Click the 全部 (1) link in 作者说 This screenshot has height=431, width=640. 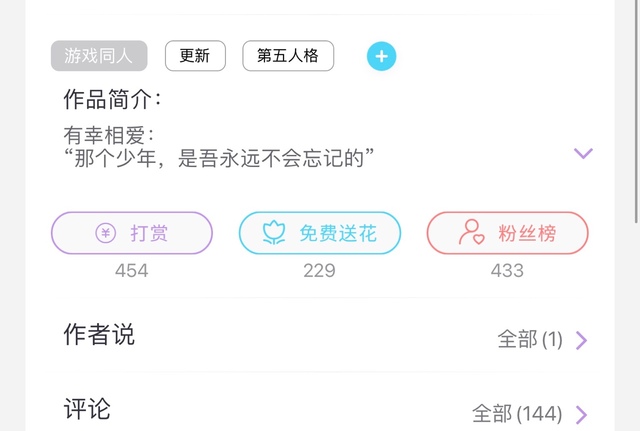pyautogui.click(x=530, y=340)
